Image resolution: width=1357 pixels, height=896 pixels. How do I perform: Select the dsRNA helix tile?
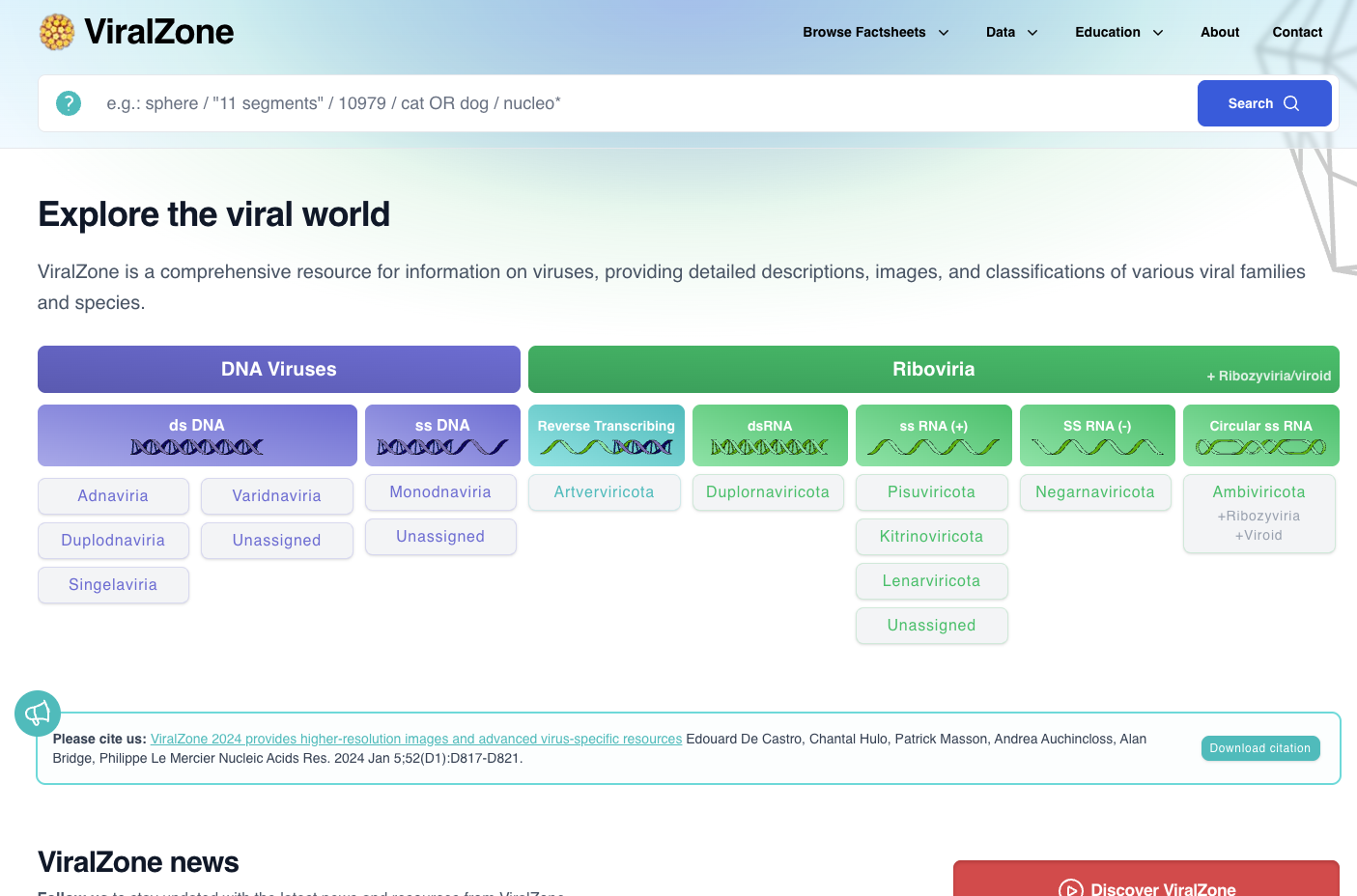(x=770, y=435)
